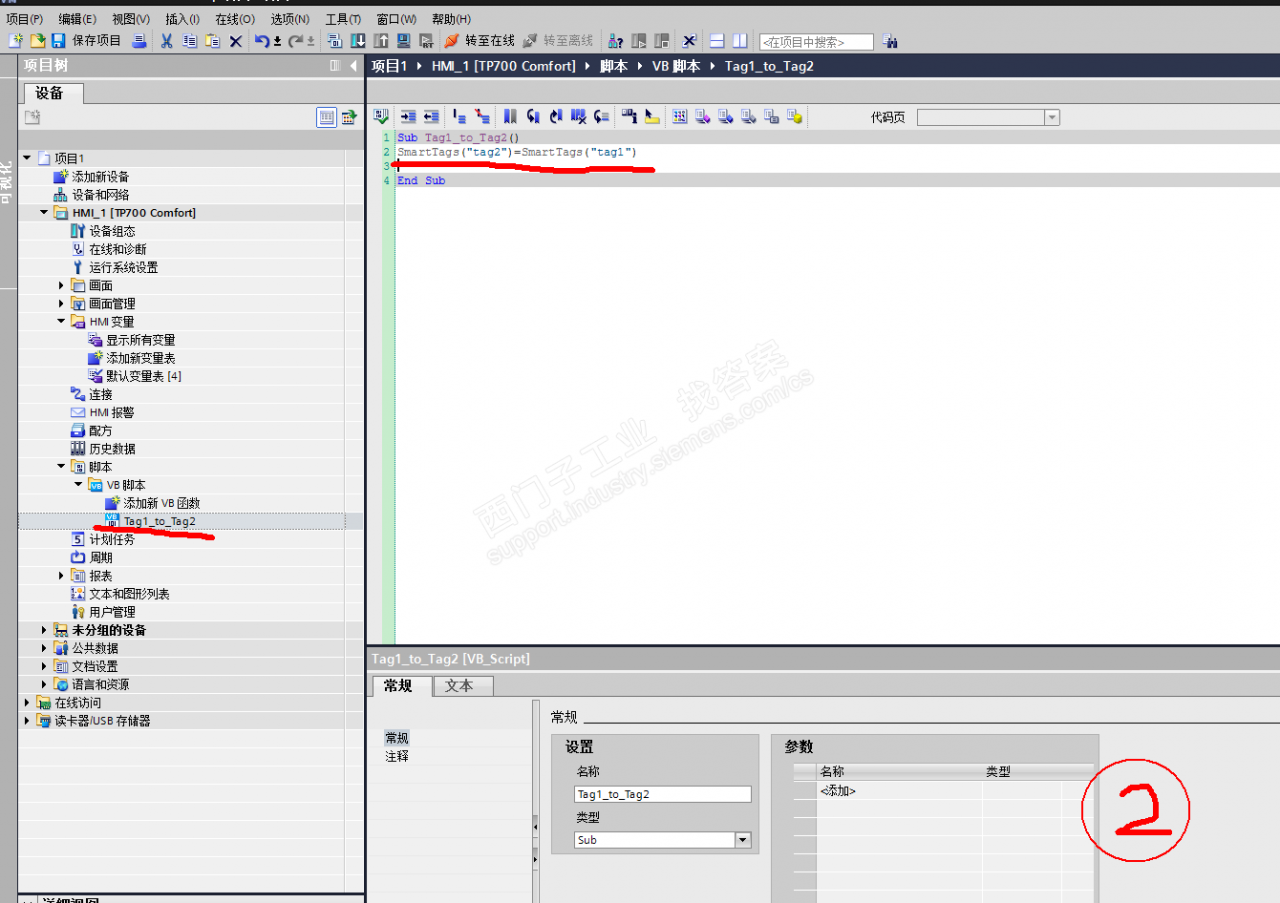1280x903 pixels.
Task: Open 在线(O) menu
Action: click(x=235, y=19)
